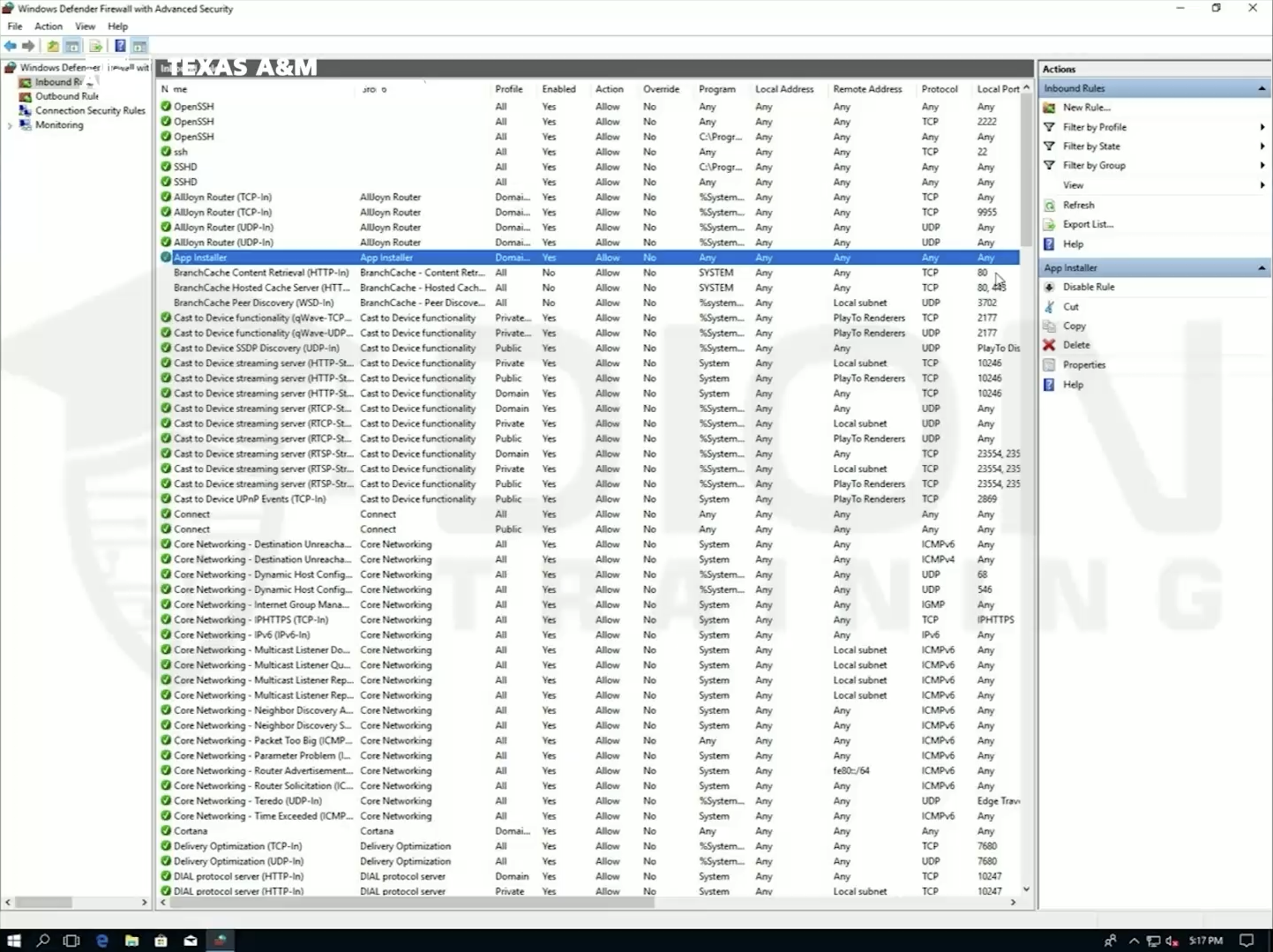The width and height of the screenshot is (1273, 952).
Task: Click the red Delete icon in Actions
Action: [1049, 345]
